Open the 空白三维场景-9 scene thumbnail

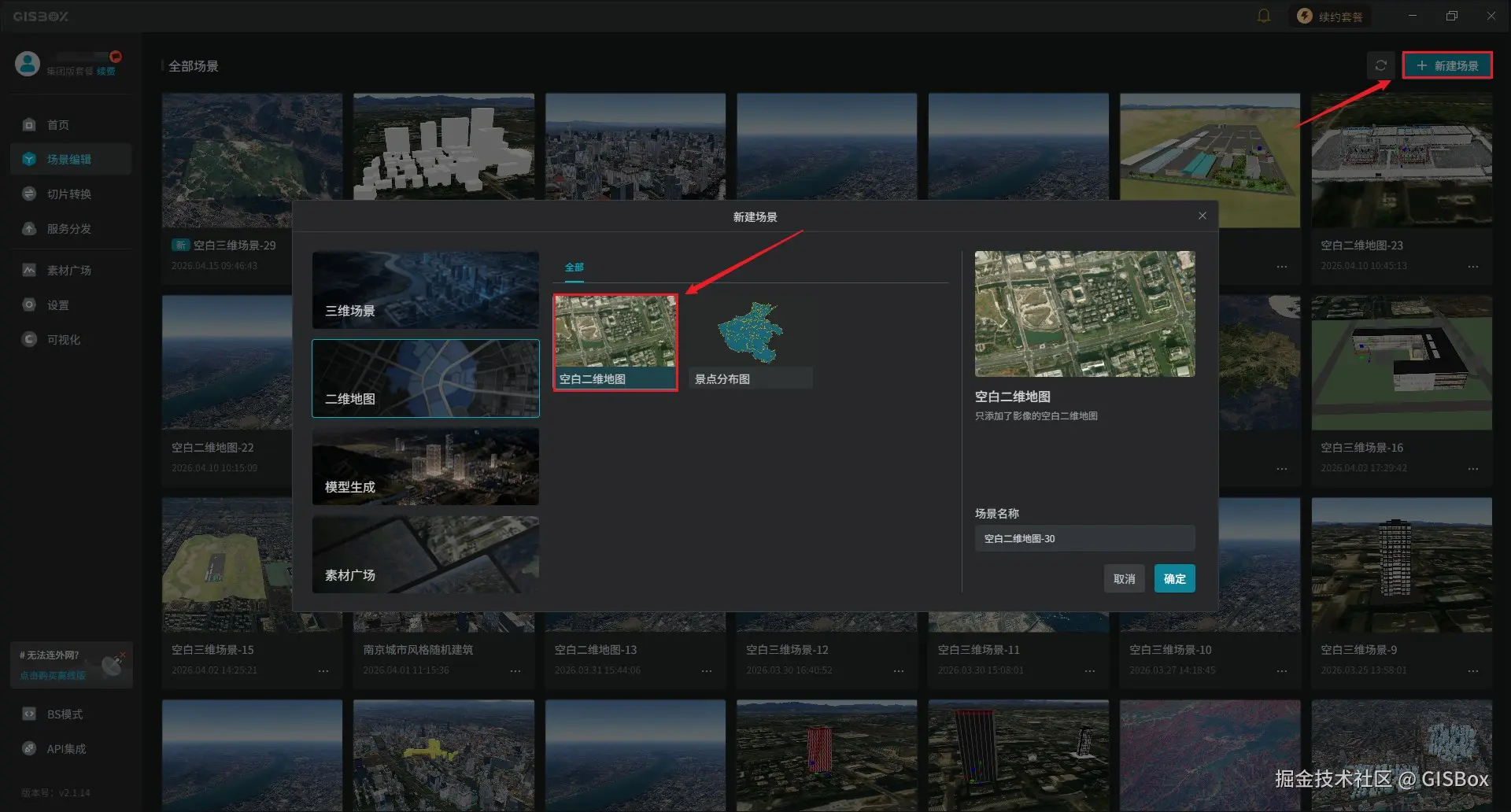click(1402, 564)
